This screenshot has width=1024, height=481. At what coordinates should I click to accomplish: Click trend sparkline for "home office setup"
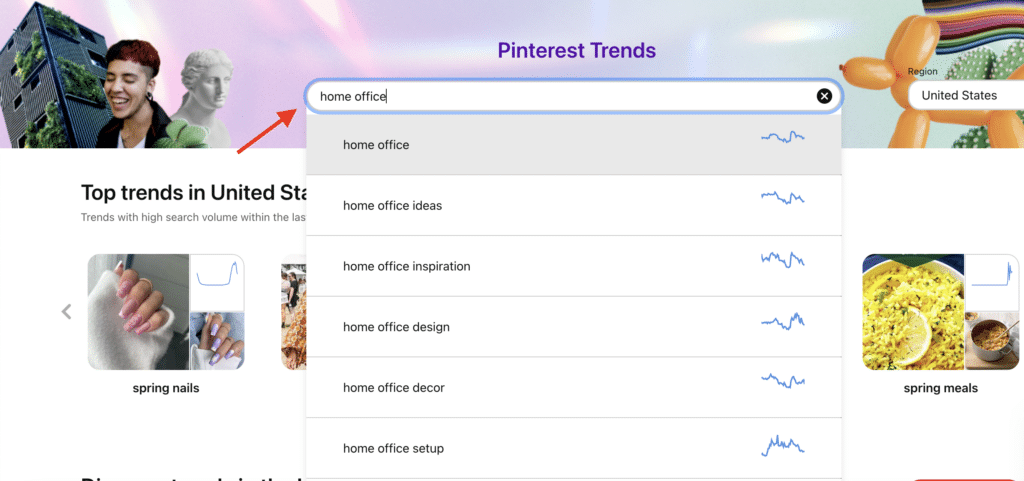(x=782, y=444)
